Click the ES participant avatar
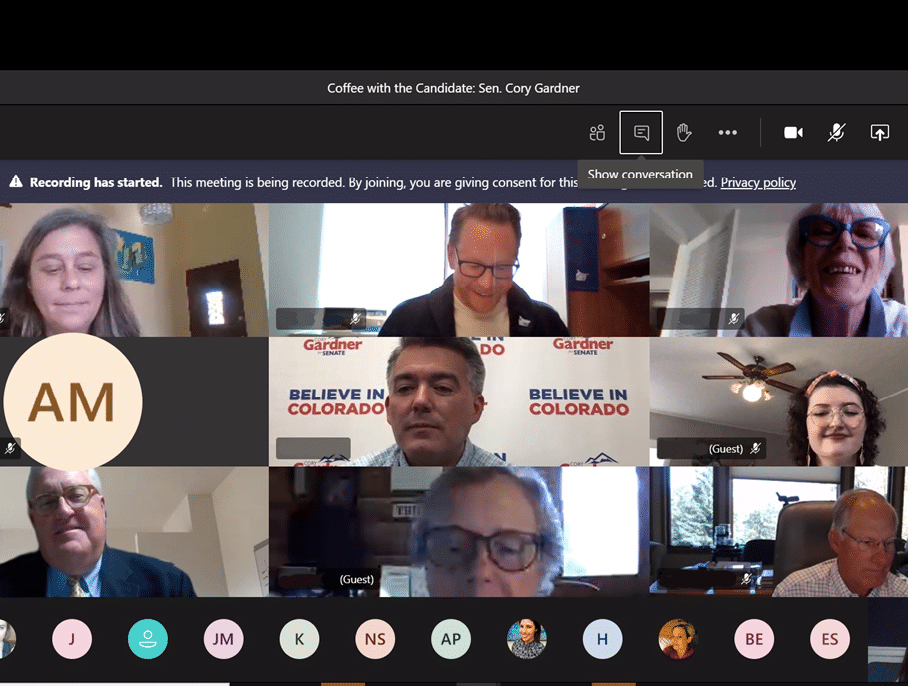The width and height of the screenshot is (908, 686). point(830,639)
